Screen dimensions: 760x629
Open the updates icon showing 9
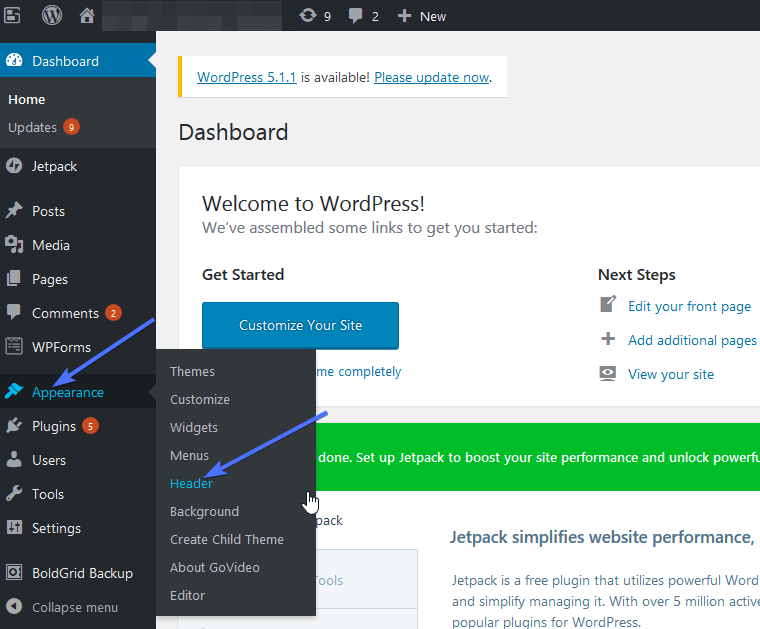[308, 16]
